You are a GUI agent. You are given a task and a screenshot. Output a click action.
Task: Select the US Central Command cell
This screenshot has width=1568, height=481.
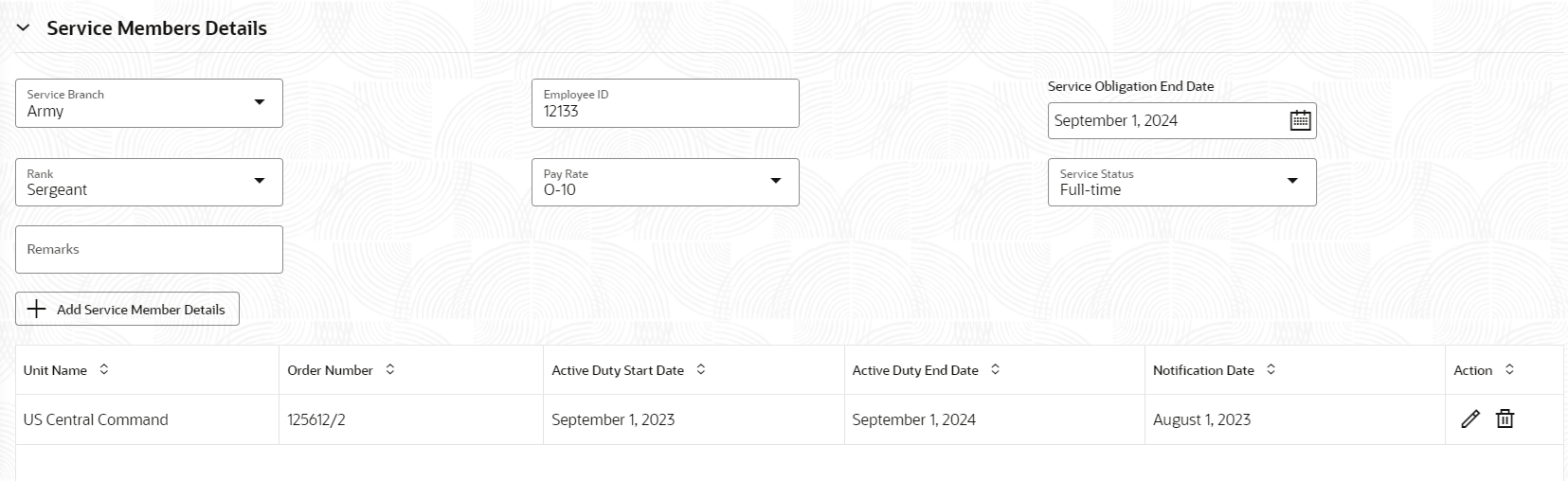[x=147, y=419]
